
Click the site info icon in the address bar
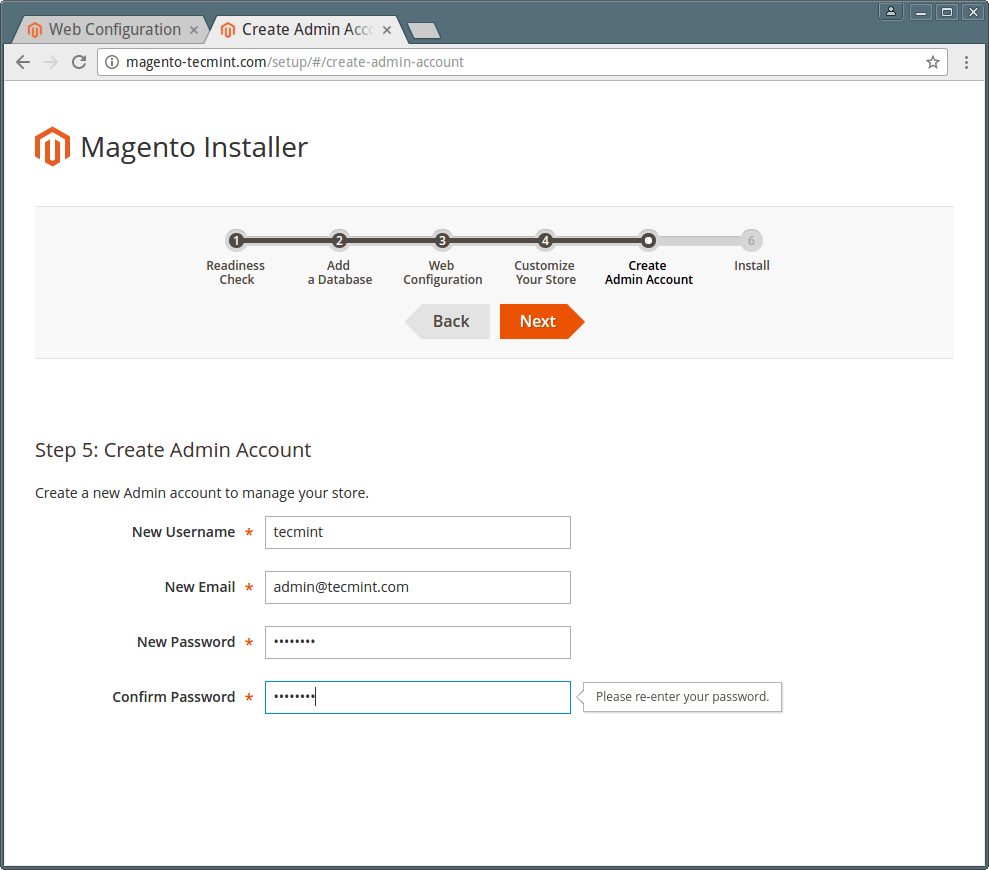112,62
